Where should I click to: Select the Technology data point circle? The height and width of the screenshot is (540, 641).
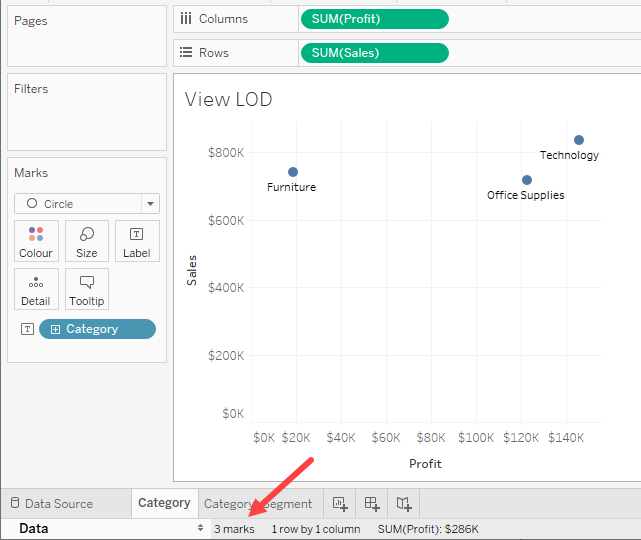click(x=579, y=140)
